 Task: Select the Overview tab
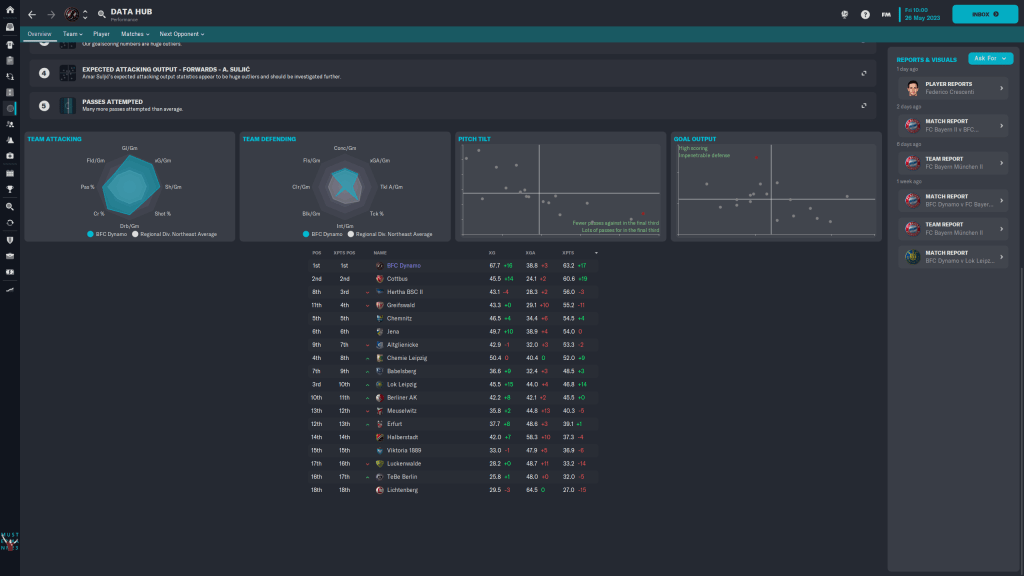[x=40, y=34]
